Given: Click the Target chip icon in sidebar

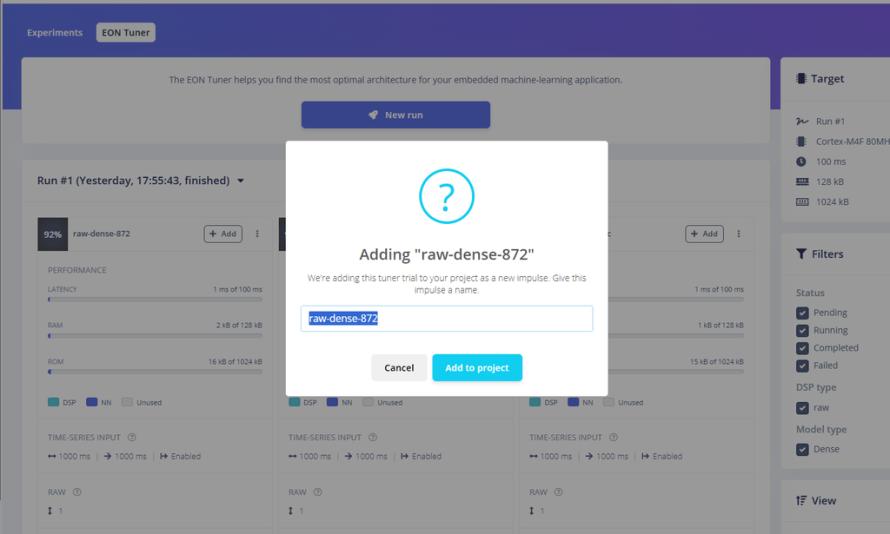Looking at the screenshot, I should click(x=801, y=78).
